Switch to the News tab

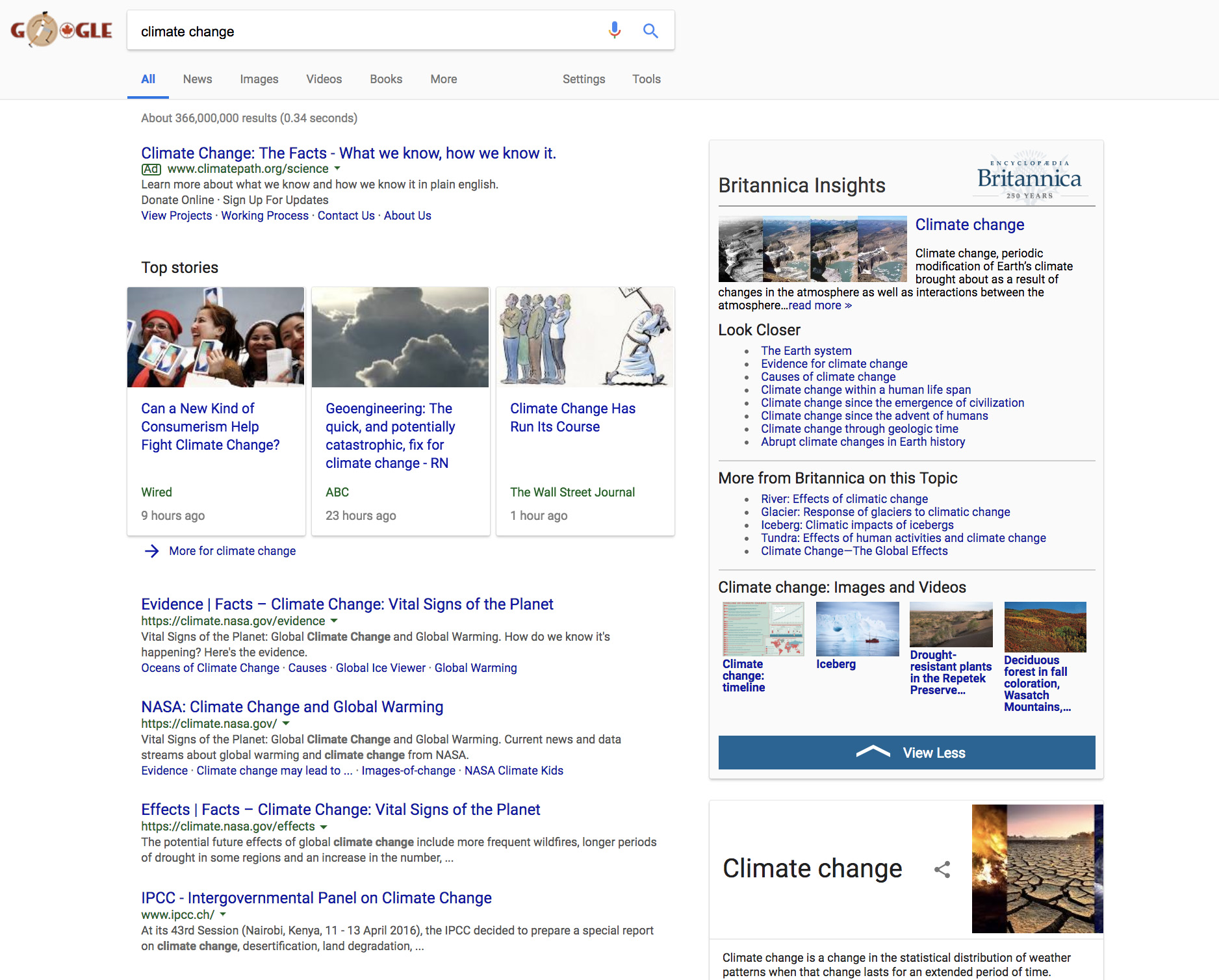pyautogui.click(x=198, y=79)
